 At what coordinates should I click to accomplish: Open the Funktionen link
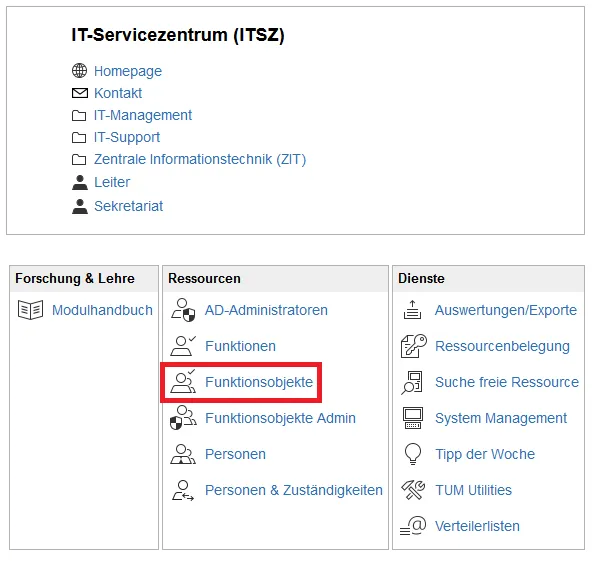coord(240,346)
